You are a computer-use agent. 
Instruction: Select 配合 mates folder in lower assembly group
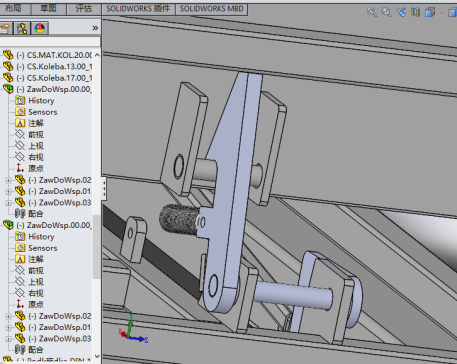click(x=29, y=350)
